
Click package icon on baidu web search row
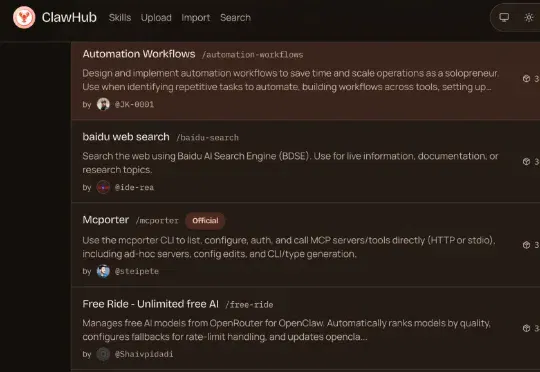point(526,162)
